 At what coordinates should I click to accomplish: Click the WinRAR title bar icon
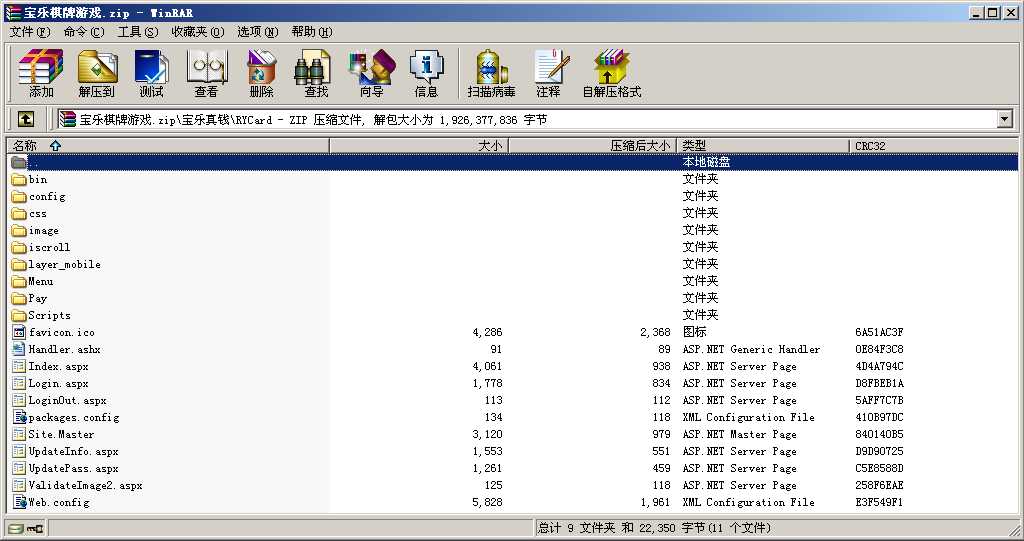[13, 12]
